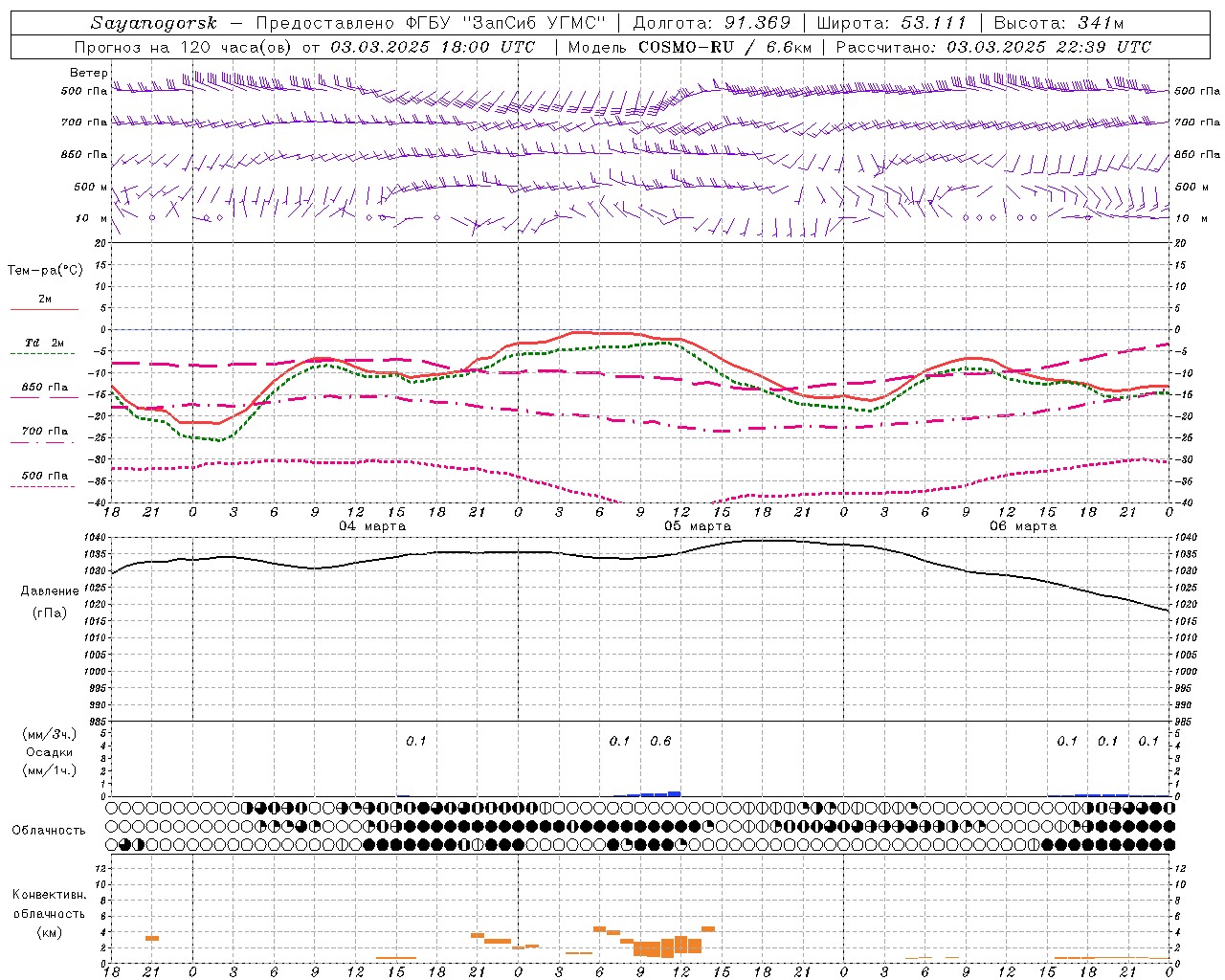
Task: Click the 'Рассчитано: 03.03.2025 22:39 UTC' text
Action: [x=993, y=47]
